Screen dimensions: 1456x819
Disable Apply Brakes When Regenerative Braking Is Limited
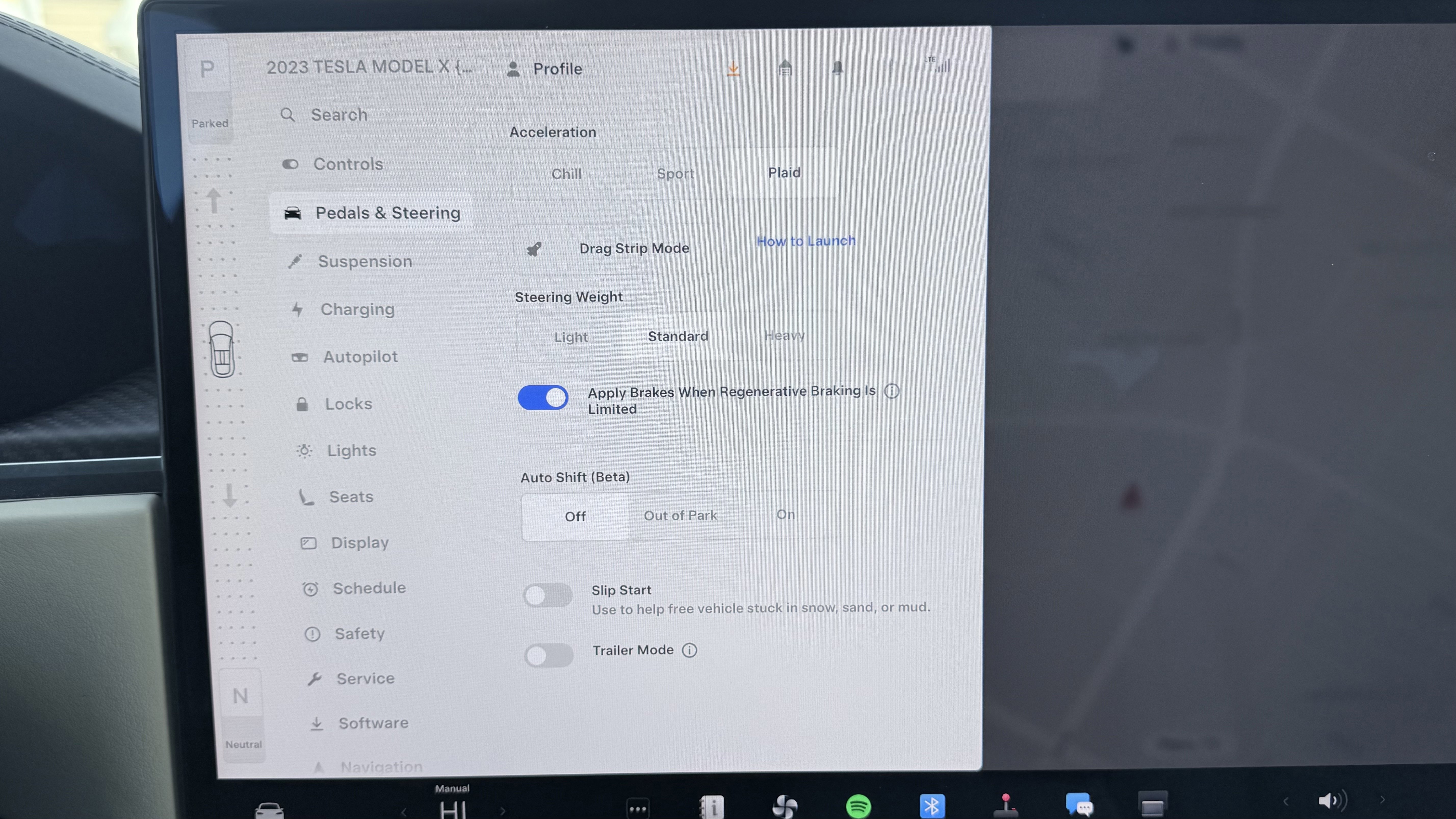(543, 398)
